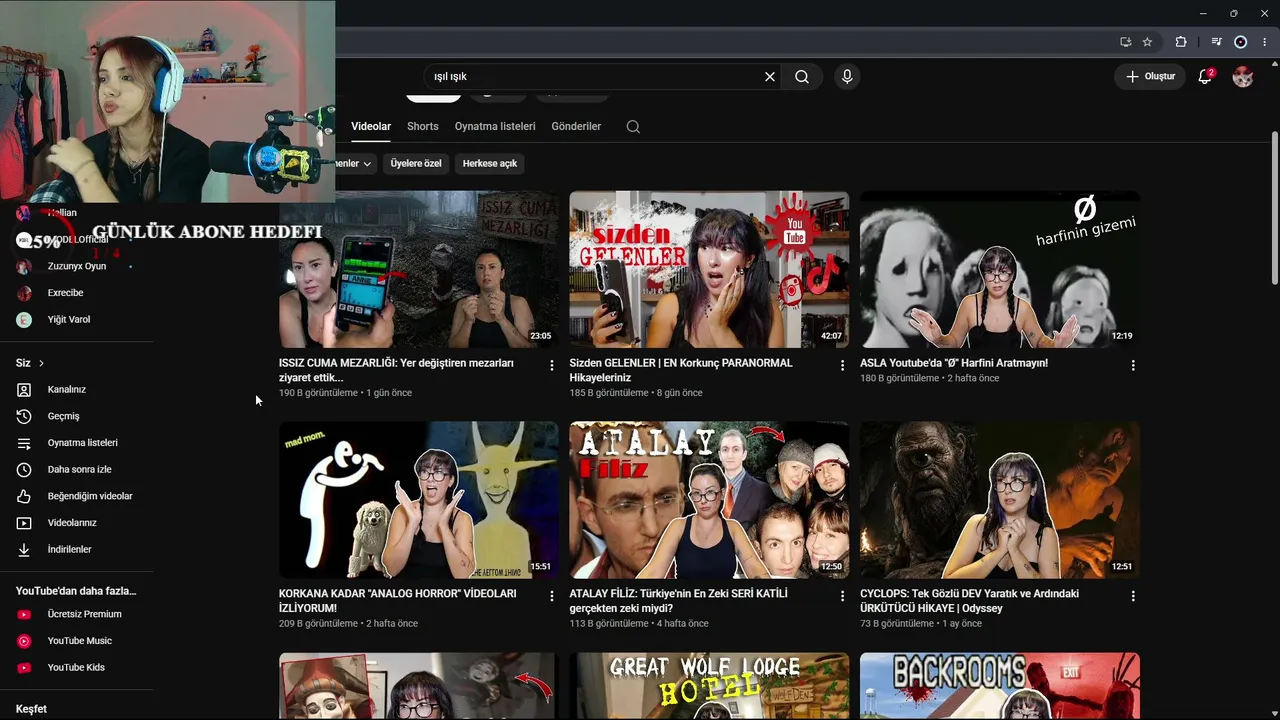Open the CYCLOPS Tek Gözlü DEV title
The width and height of the screenshot is (1280, 720).
point(969,600)
